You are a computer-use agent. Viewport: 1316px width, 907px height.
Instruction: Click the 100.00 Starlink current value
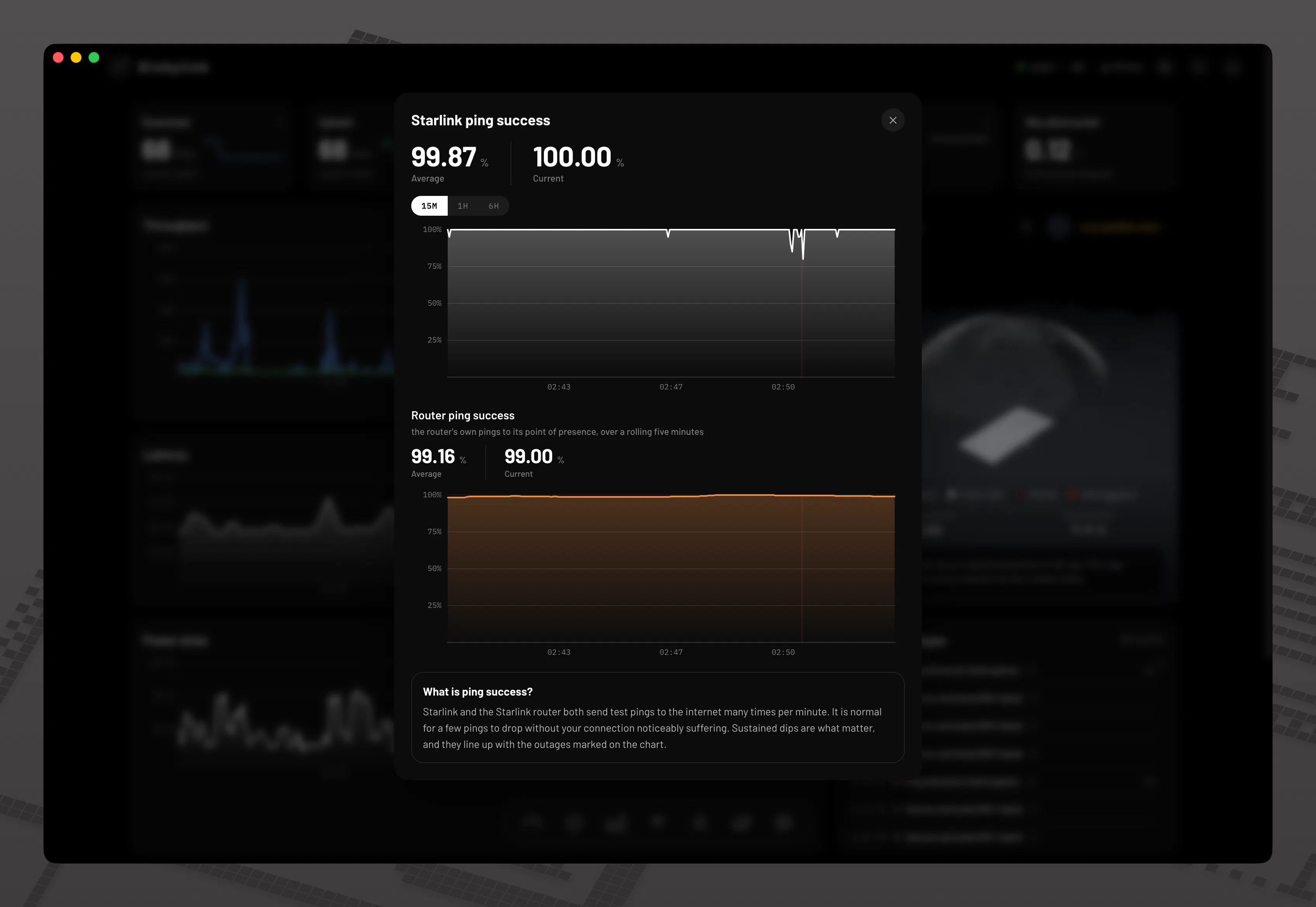coord(572,157)
